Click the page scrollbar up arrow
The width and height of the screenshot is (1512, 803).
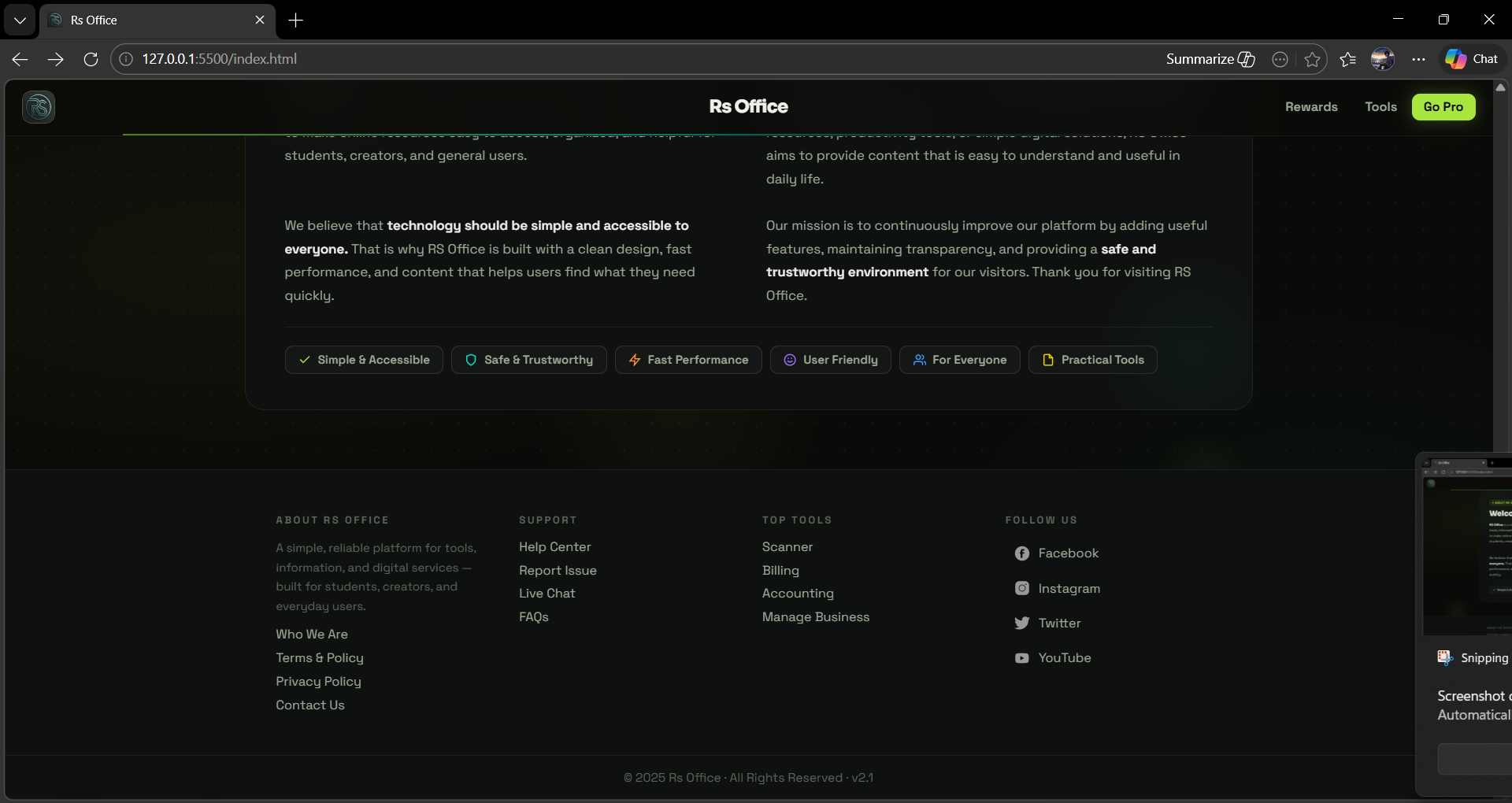(x=1501, y=87)
